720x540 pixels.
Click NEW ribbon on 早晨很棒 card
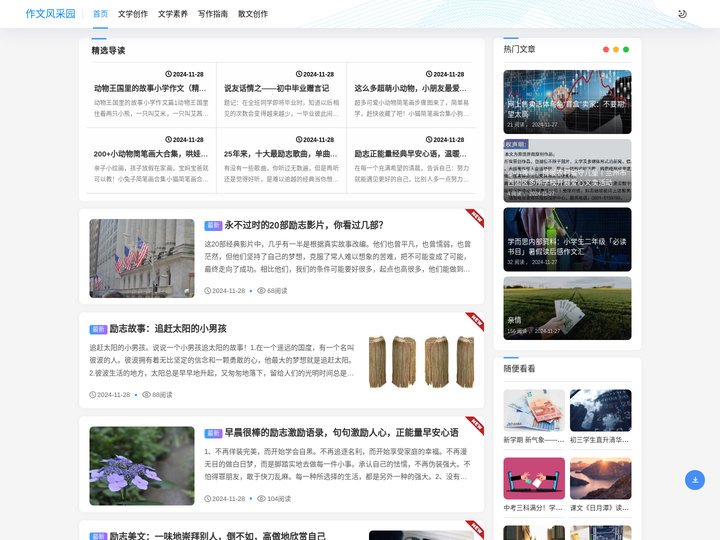pyautogui.click(x=476, y=425)
